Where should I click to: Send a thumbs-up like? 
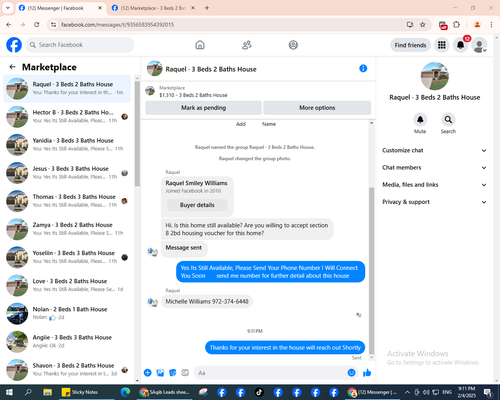(x=367, y=373)
